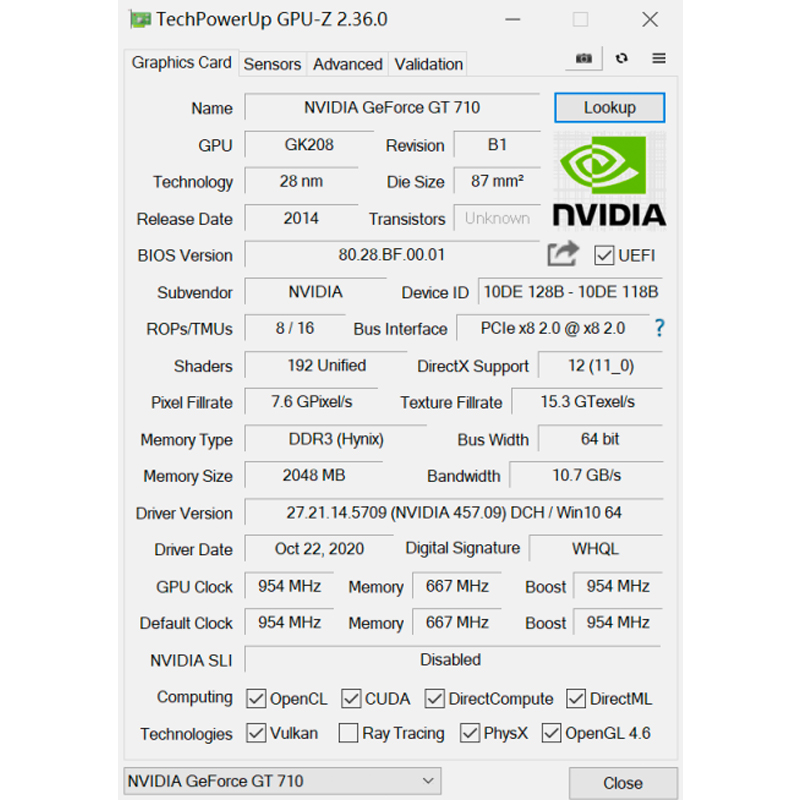800x800 pixels.
Task: Click the GPU Clock row Memory 667 MHz
Action: [x=457, y=586]
